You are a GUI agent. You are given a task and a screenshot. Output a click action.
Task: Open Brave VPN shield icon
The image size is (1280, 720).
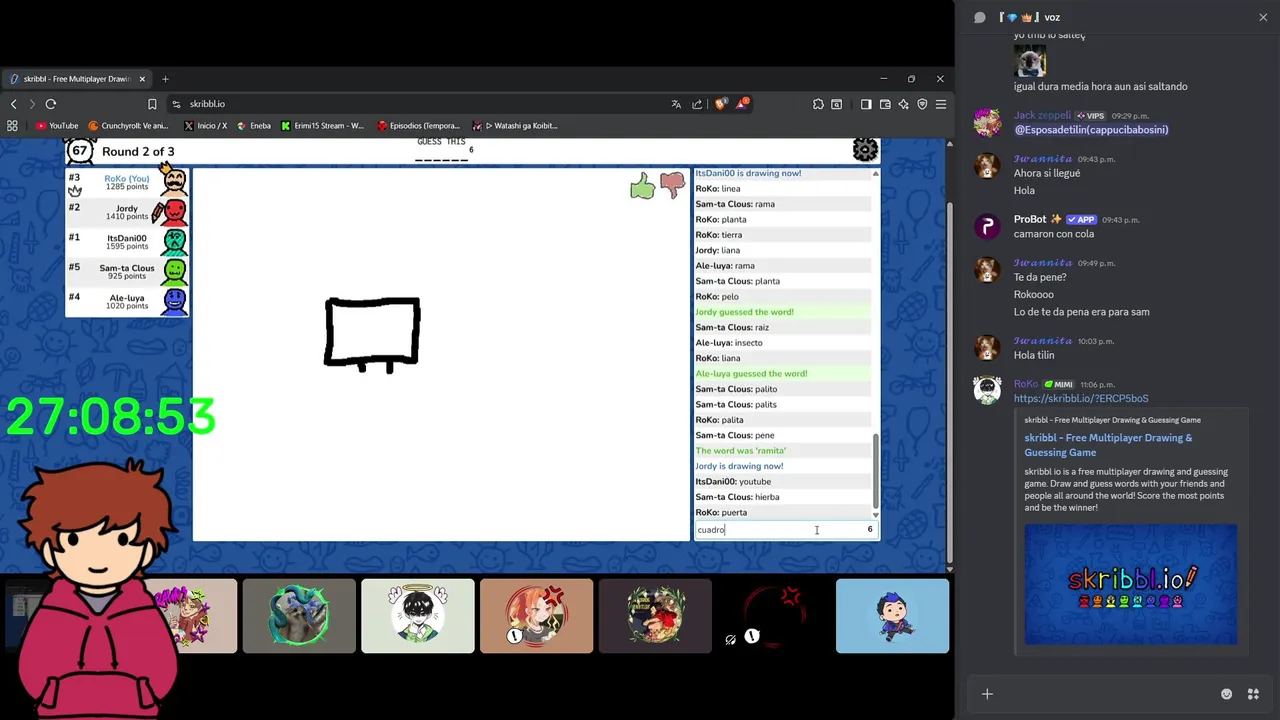coord(922,104)
